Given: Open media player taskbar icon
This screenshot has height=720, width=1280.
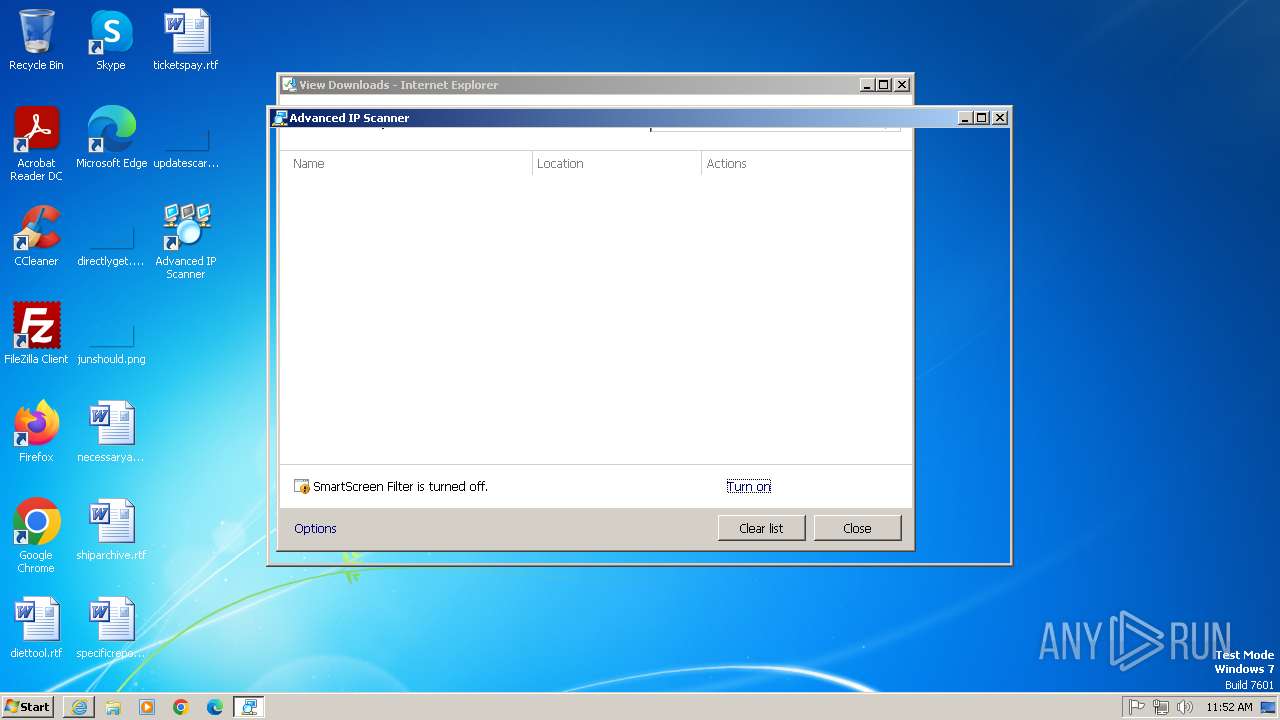Looking at the screenshot, I should [x=147, y=707].
